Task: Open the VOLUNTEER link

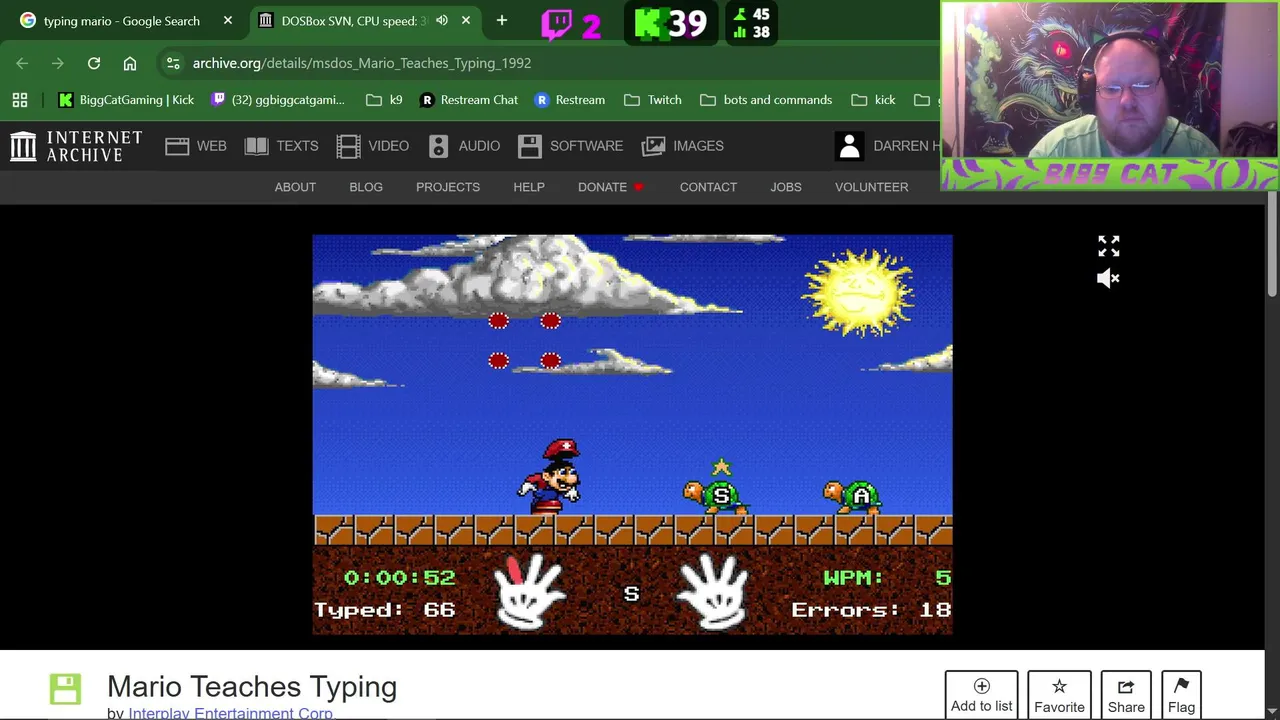Action: tap(872, 187)
